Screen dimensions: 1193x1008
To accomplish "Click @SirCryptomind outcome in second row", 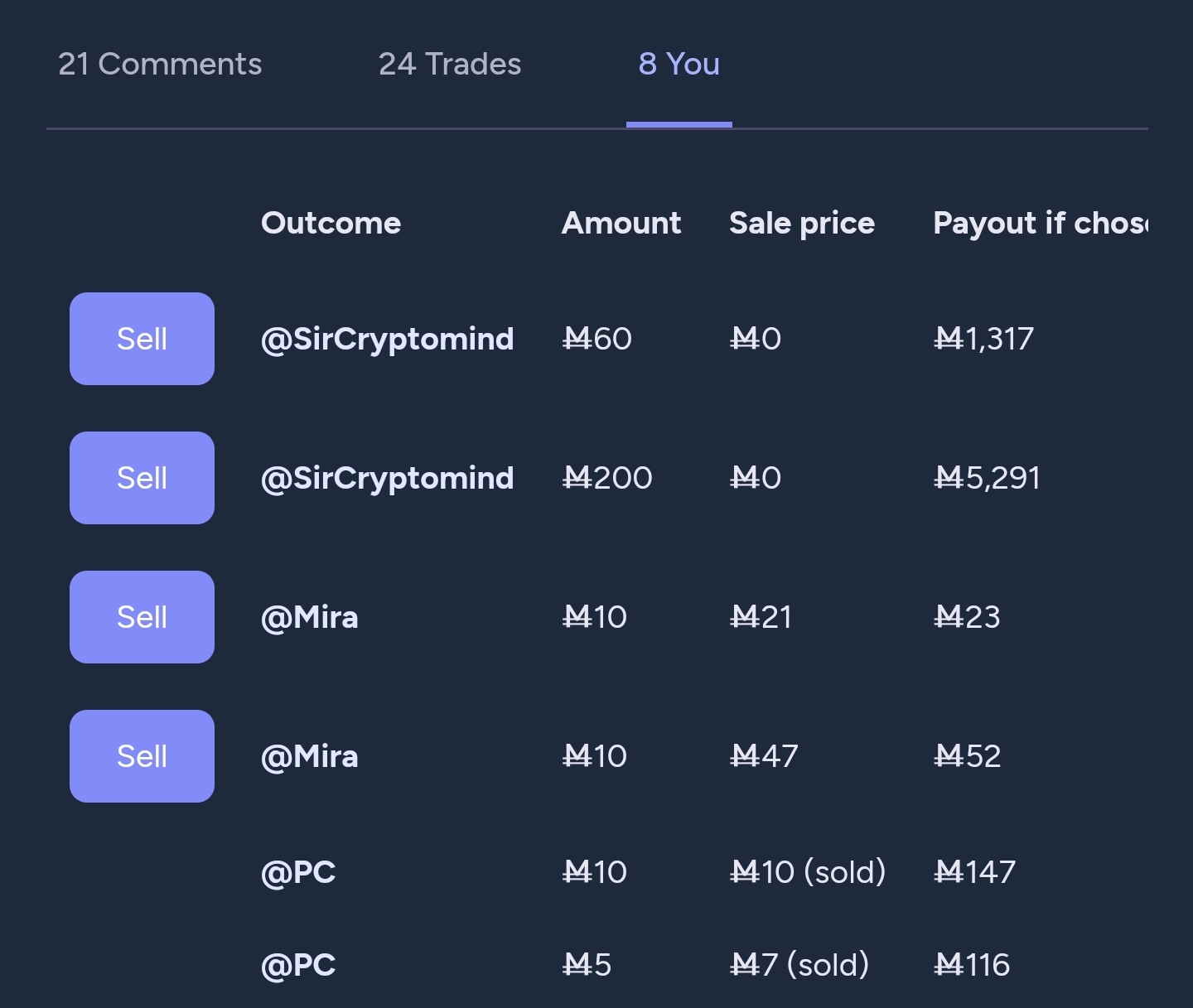I will (387, 478).
